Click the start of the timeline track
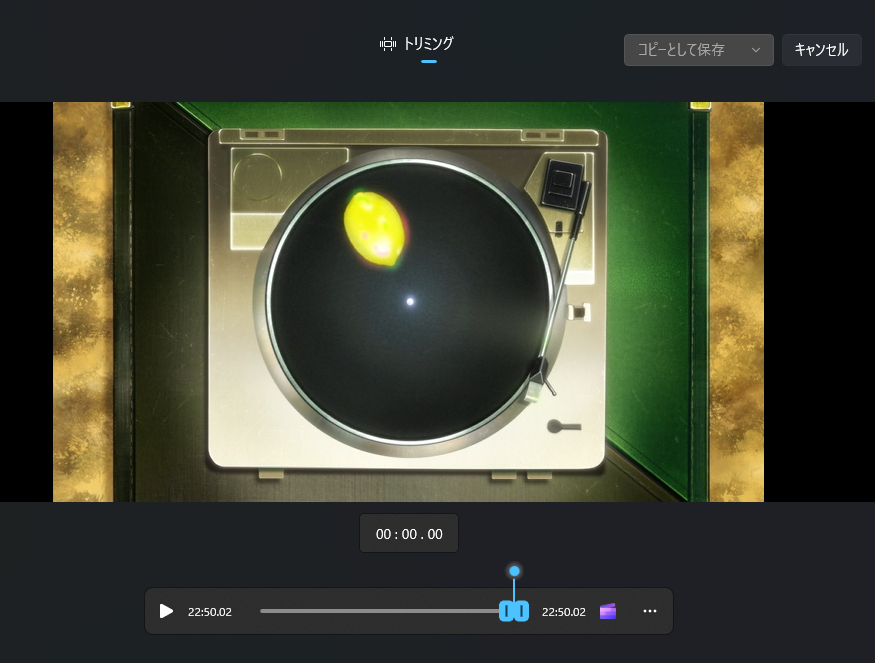Viewport: 875px width, 663px height. (x=263, y=611)
